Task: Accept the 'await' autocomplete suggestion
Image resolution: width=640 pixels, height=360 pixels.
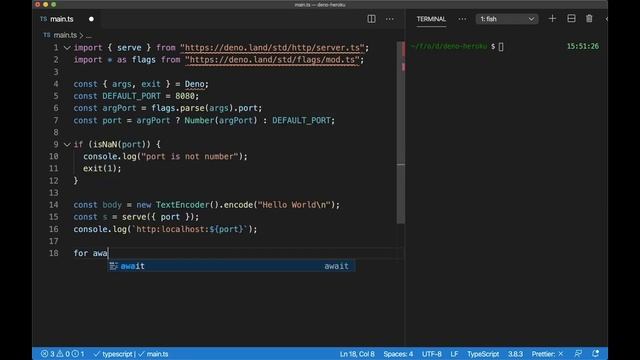Action: pyautogui.click(x=231, y=266)
